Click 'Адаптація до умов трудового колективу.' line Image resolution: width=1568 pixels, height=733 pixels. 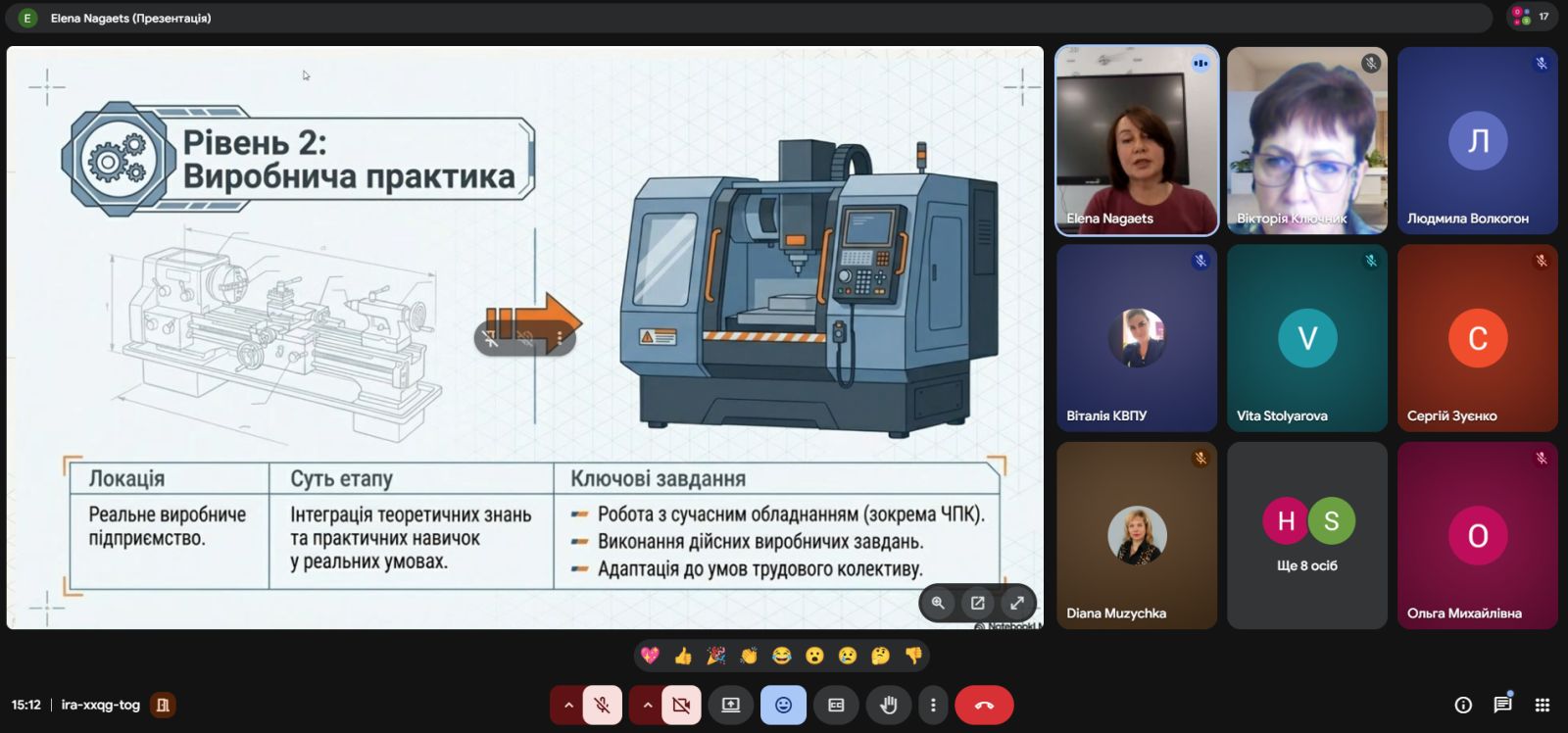[x=759, y=569]
